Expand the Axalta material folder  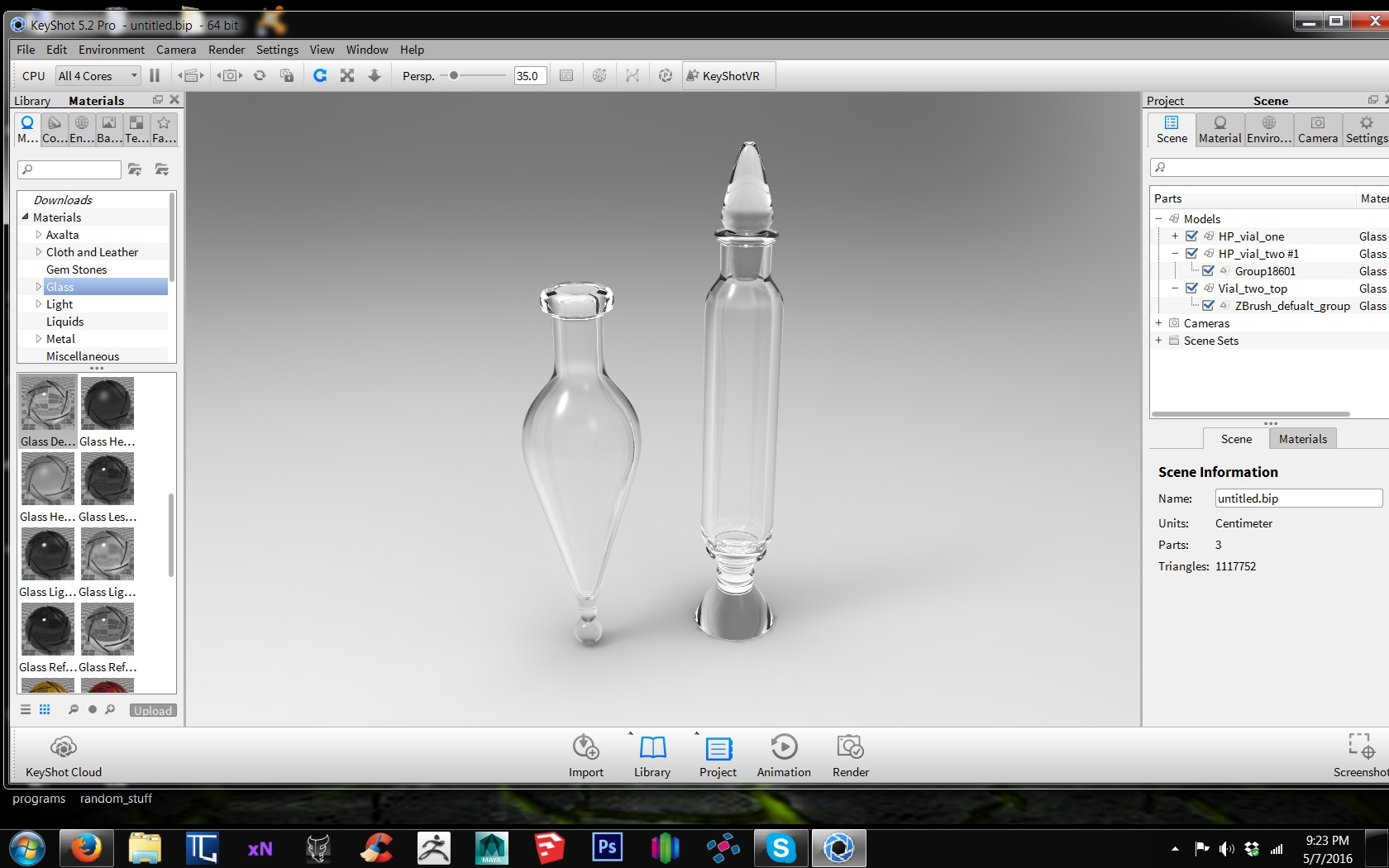pyautogui.click(x=38, y=235)
